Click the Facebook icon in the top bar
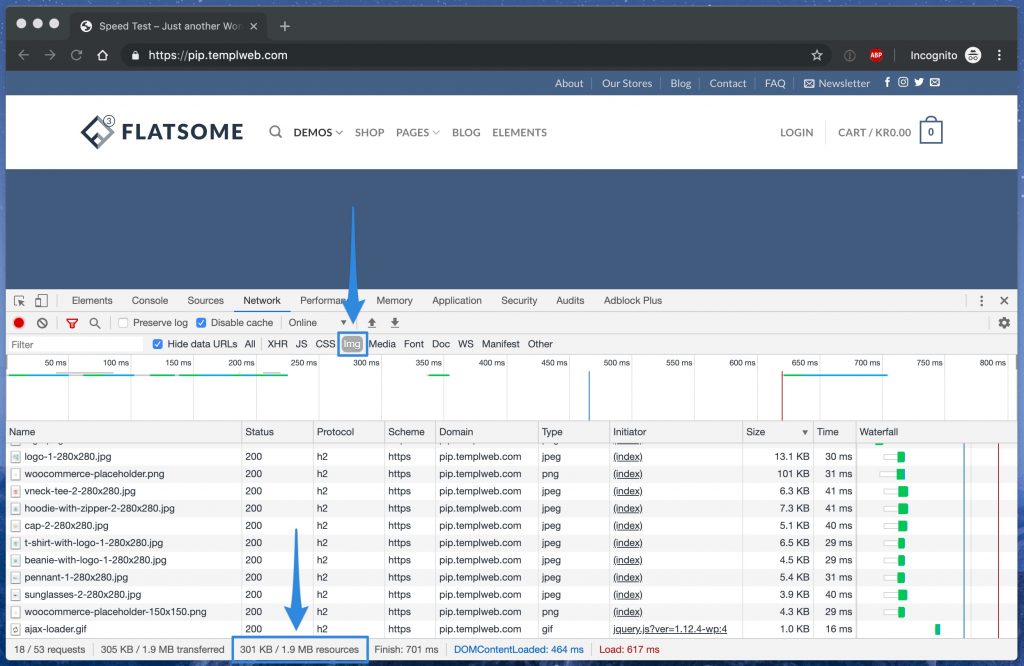Viewport: 1024px width, 666px height. [x=887, y=82]
